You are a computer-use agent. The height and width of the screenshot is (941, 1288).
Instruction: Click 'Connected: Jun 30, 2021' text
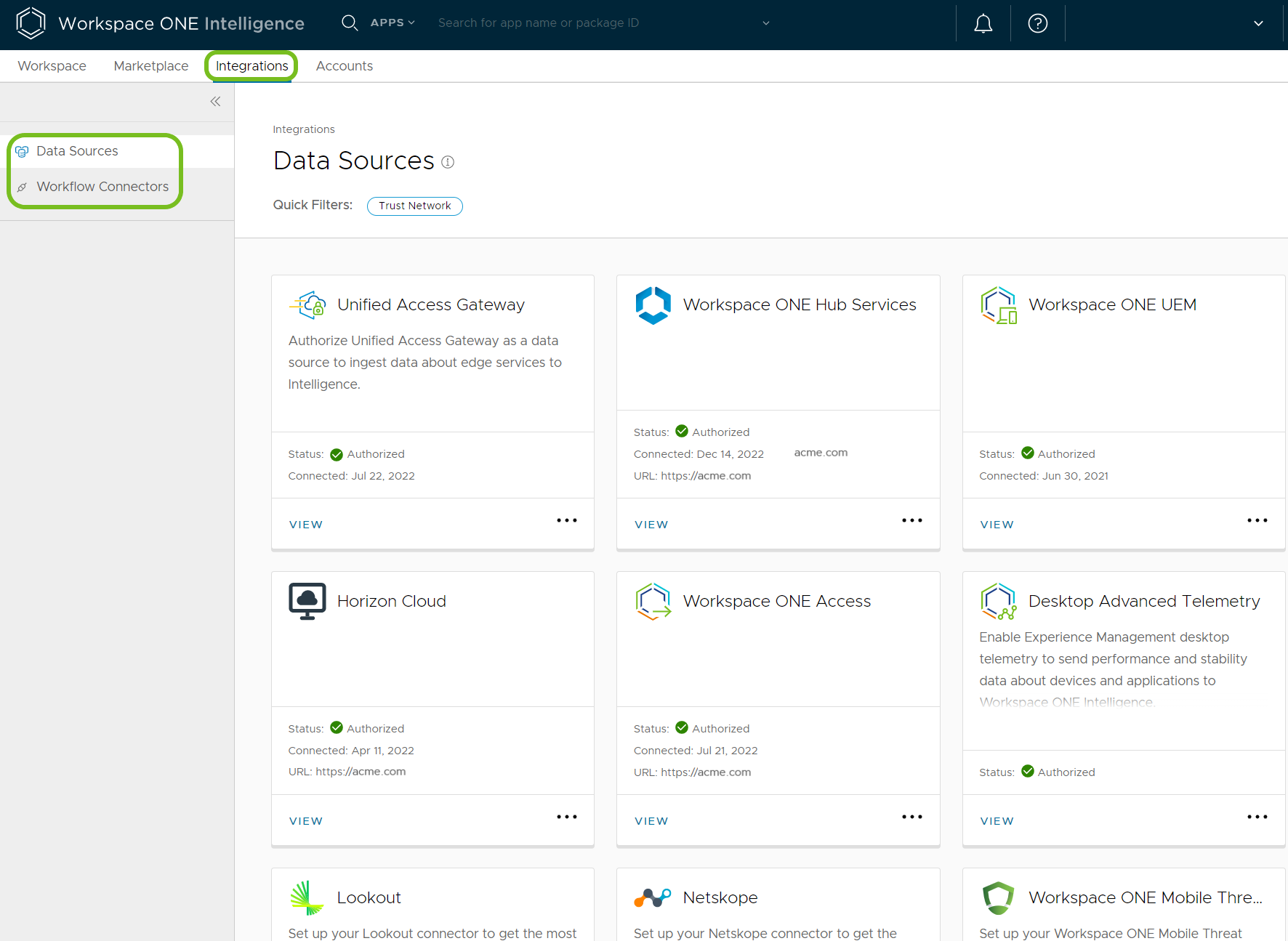pos(1044,476)
